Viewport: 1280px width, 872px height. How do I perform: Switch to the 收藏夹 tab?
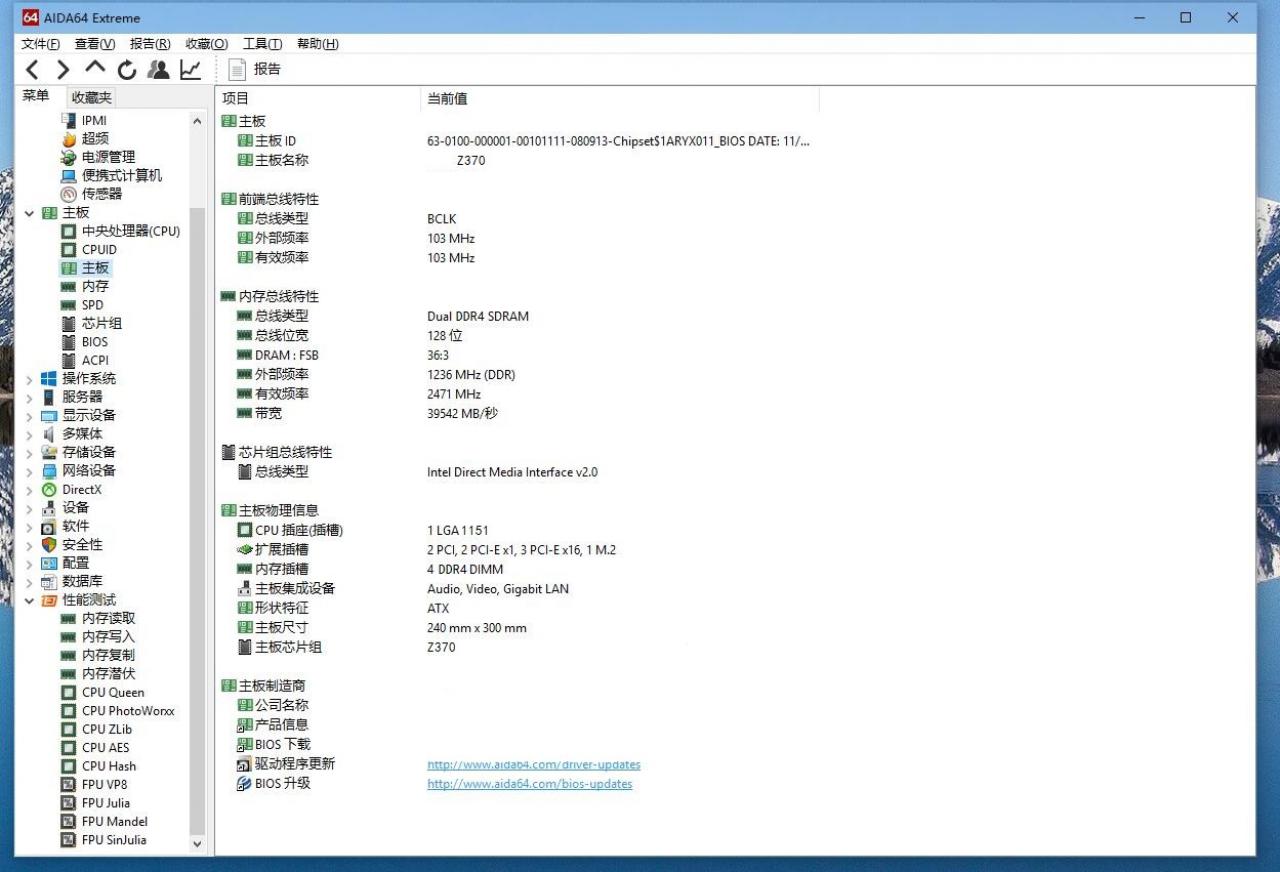(x=92, y=98)
